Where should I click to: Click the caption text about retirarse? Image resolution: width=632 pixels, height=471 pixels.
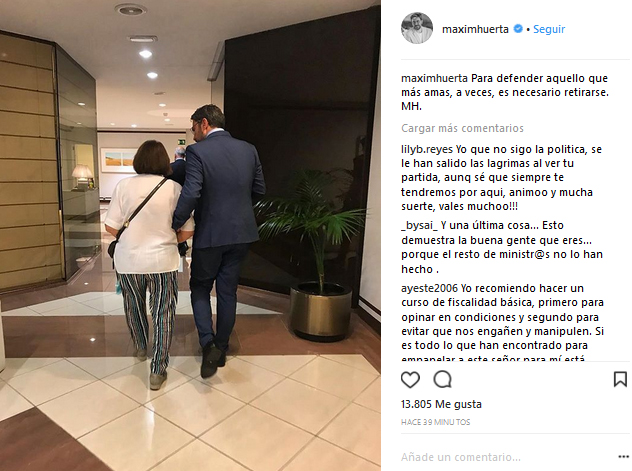coord(505,92)
